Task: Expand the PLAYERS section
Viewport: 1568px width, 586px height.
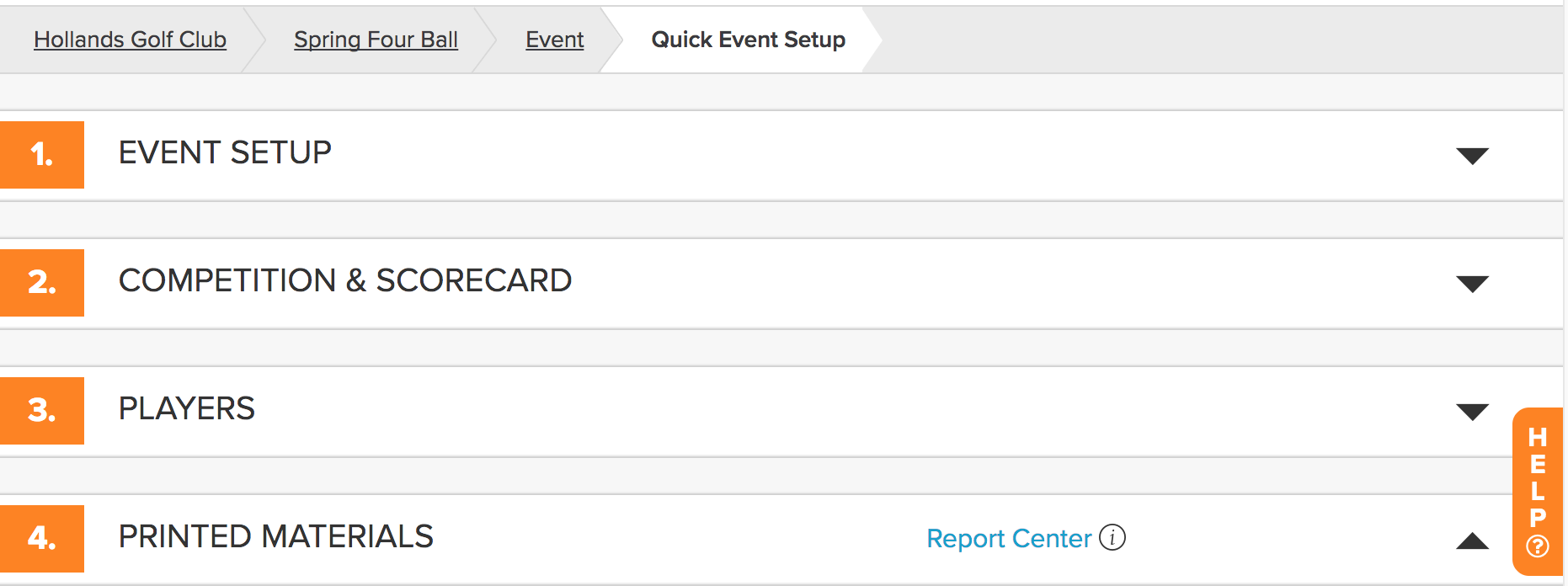Action: (x=1473, y=411)
